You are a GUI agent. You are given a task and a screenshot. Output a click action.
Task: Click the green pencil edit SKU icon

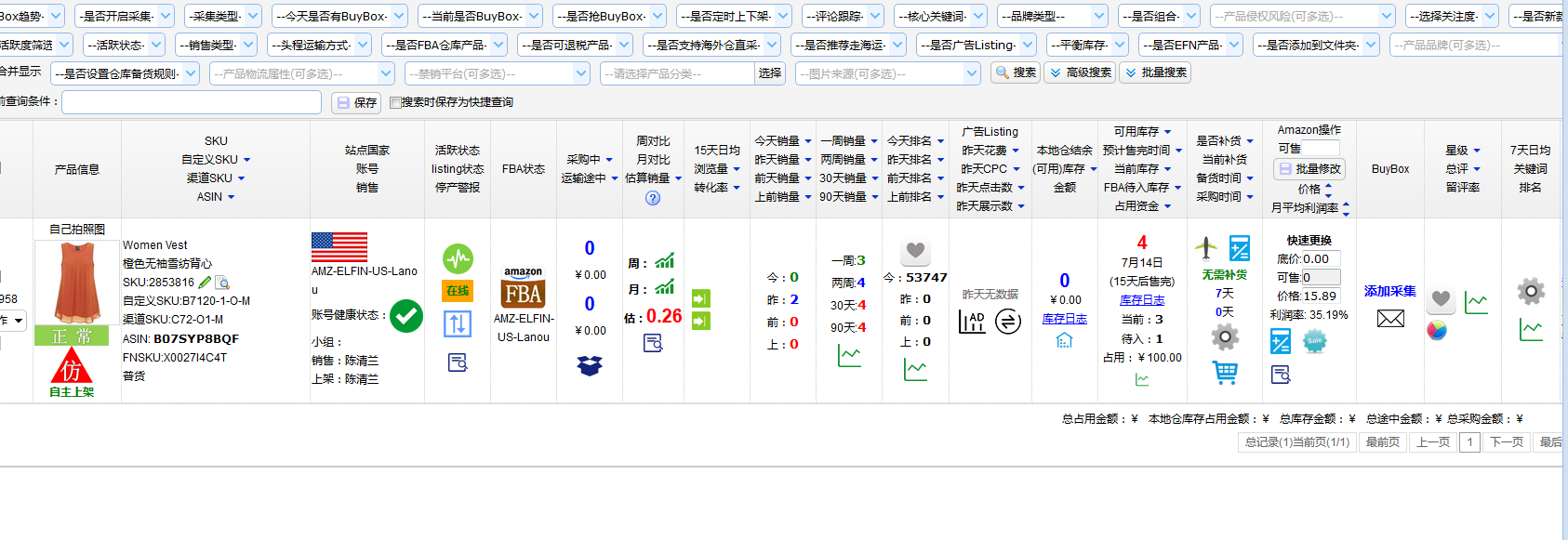tap(205, 282)
